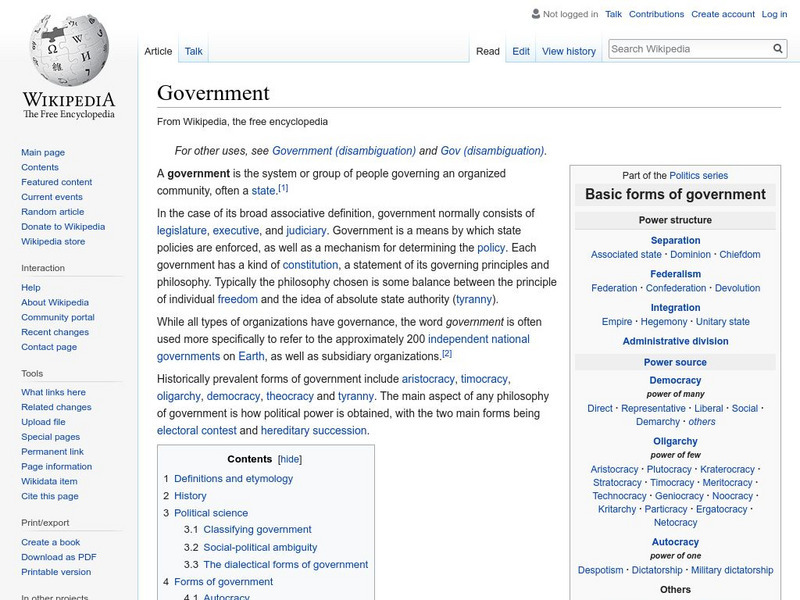
Task: Open Contact page link
Action: [x=49, y=346]
